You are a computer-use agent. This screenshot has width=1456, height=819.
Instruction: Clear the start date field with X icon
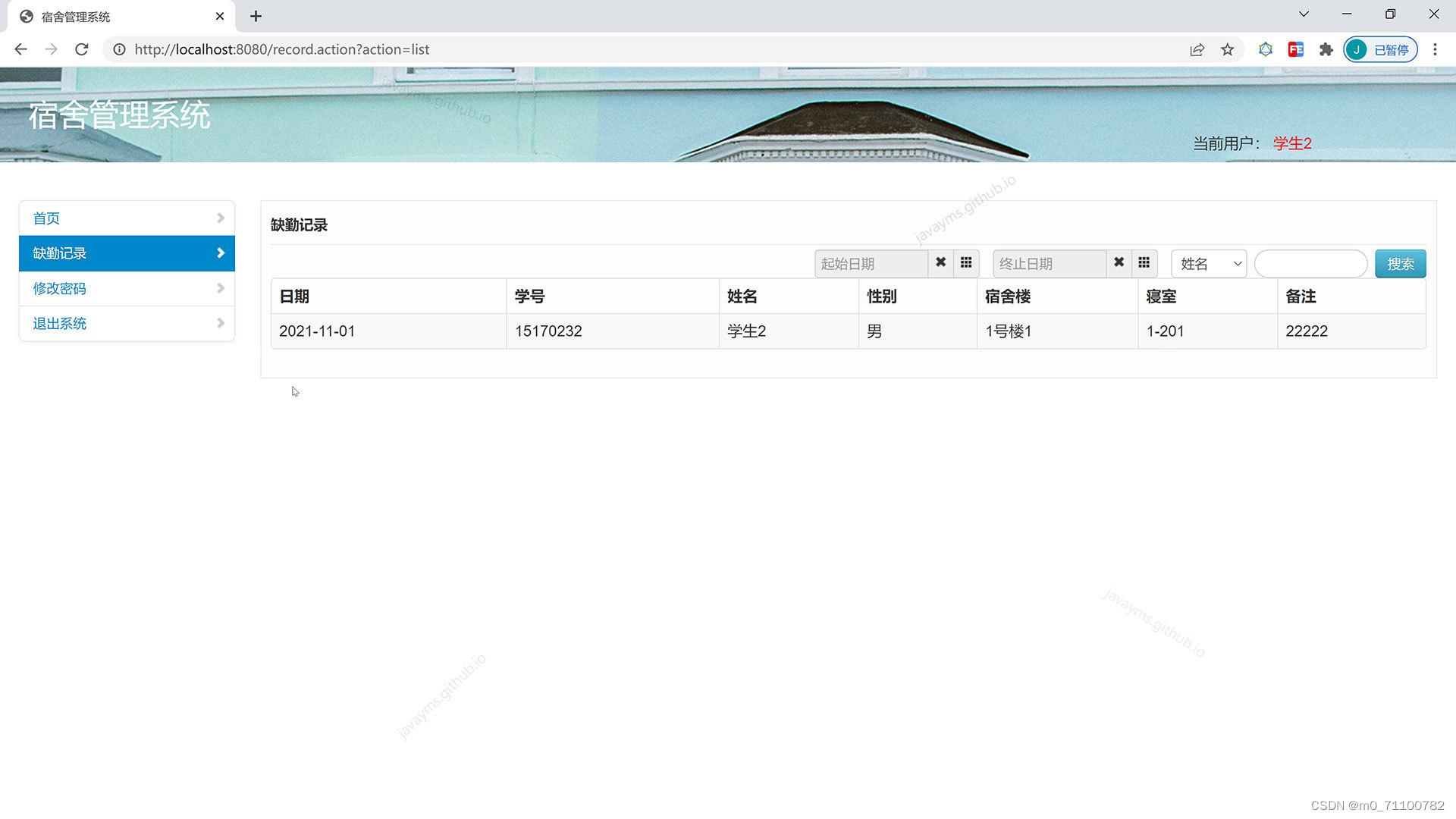click(940, 262)
